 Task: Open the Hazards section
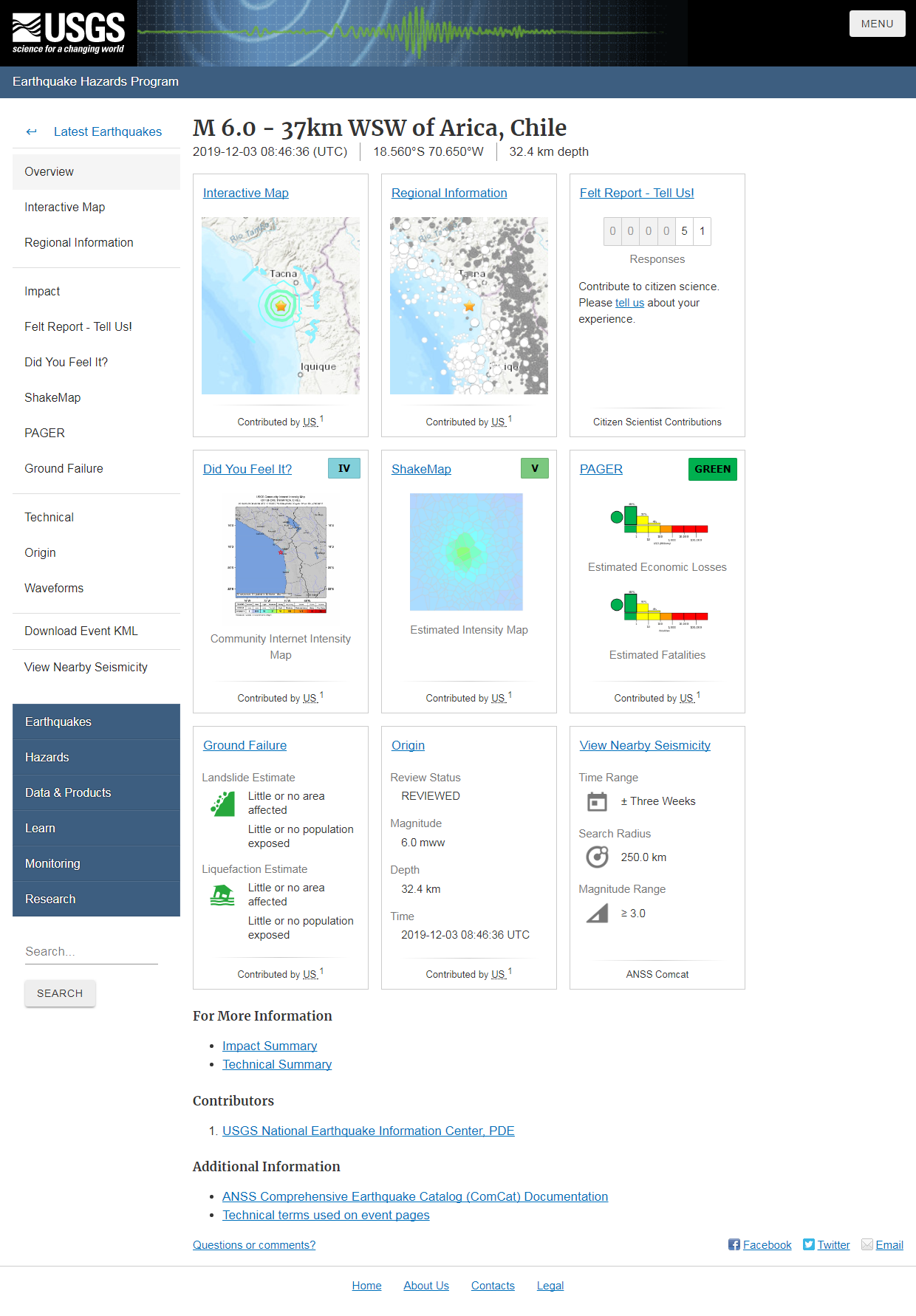coord(96,757)
